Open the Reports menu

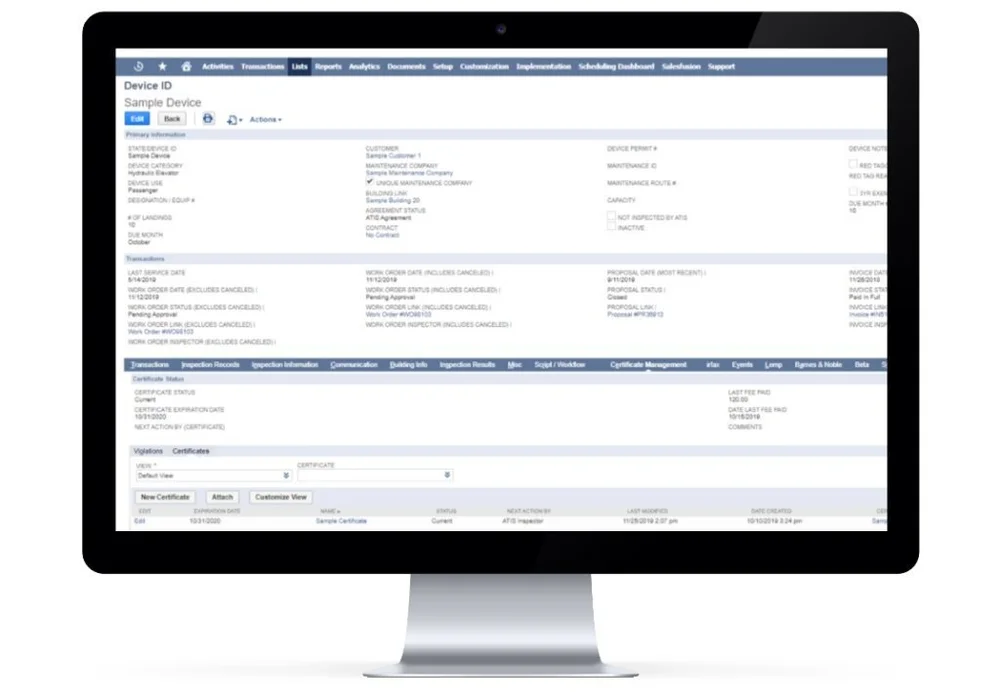point(328,67)
